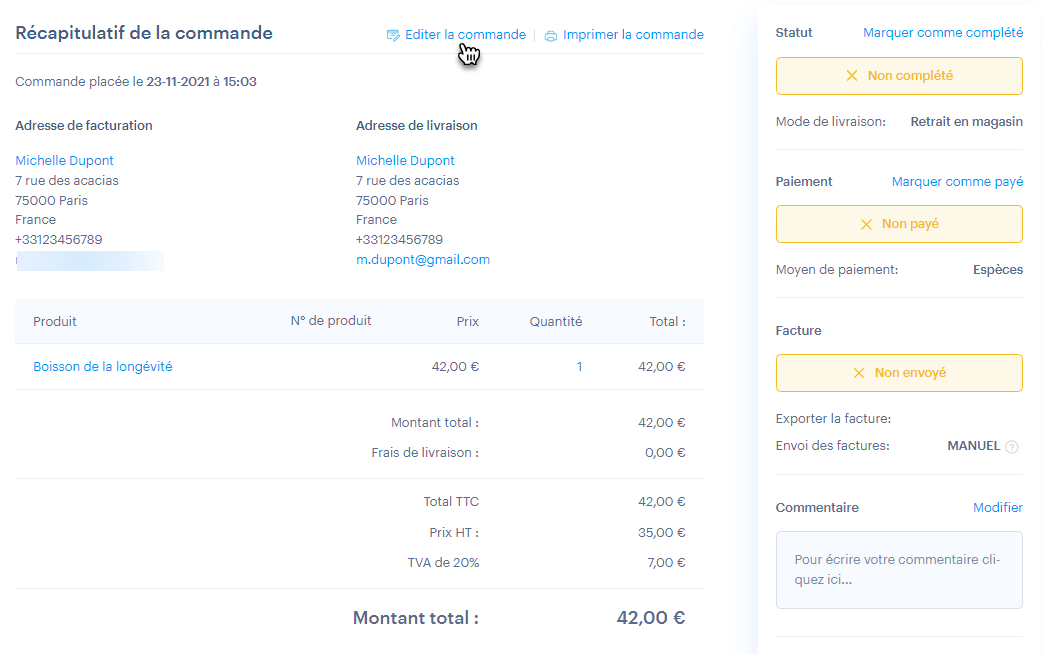Viewport: 1042px width, 654px height.
Task: Click the X icon in Non payé badge
Action: click(x=866, y=224)
